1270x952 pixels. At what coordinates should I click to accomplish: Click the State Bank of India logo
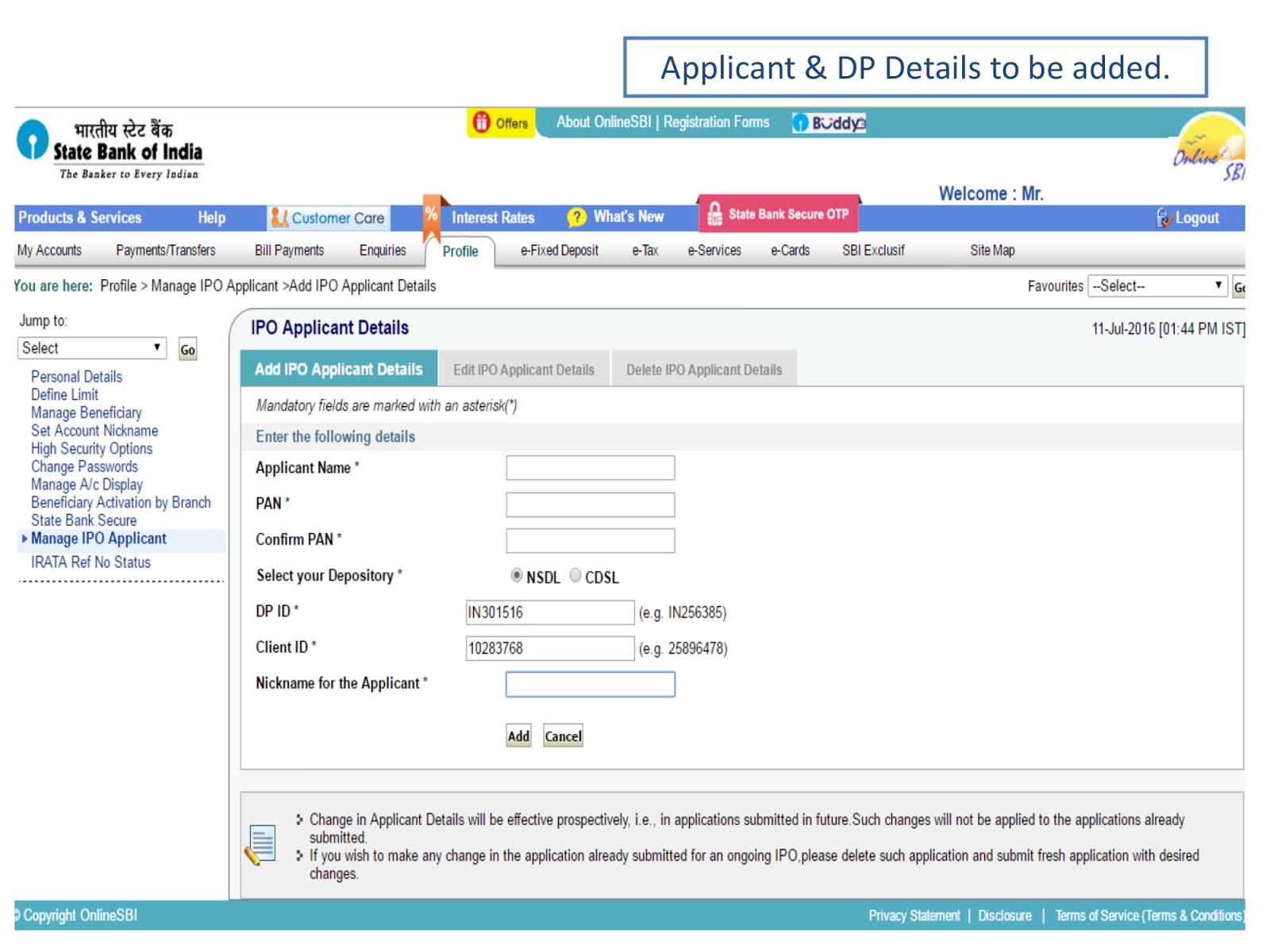(x=110, y=149)
